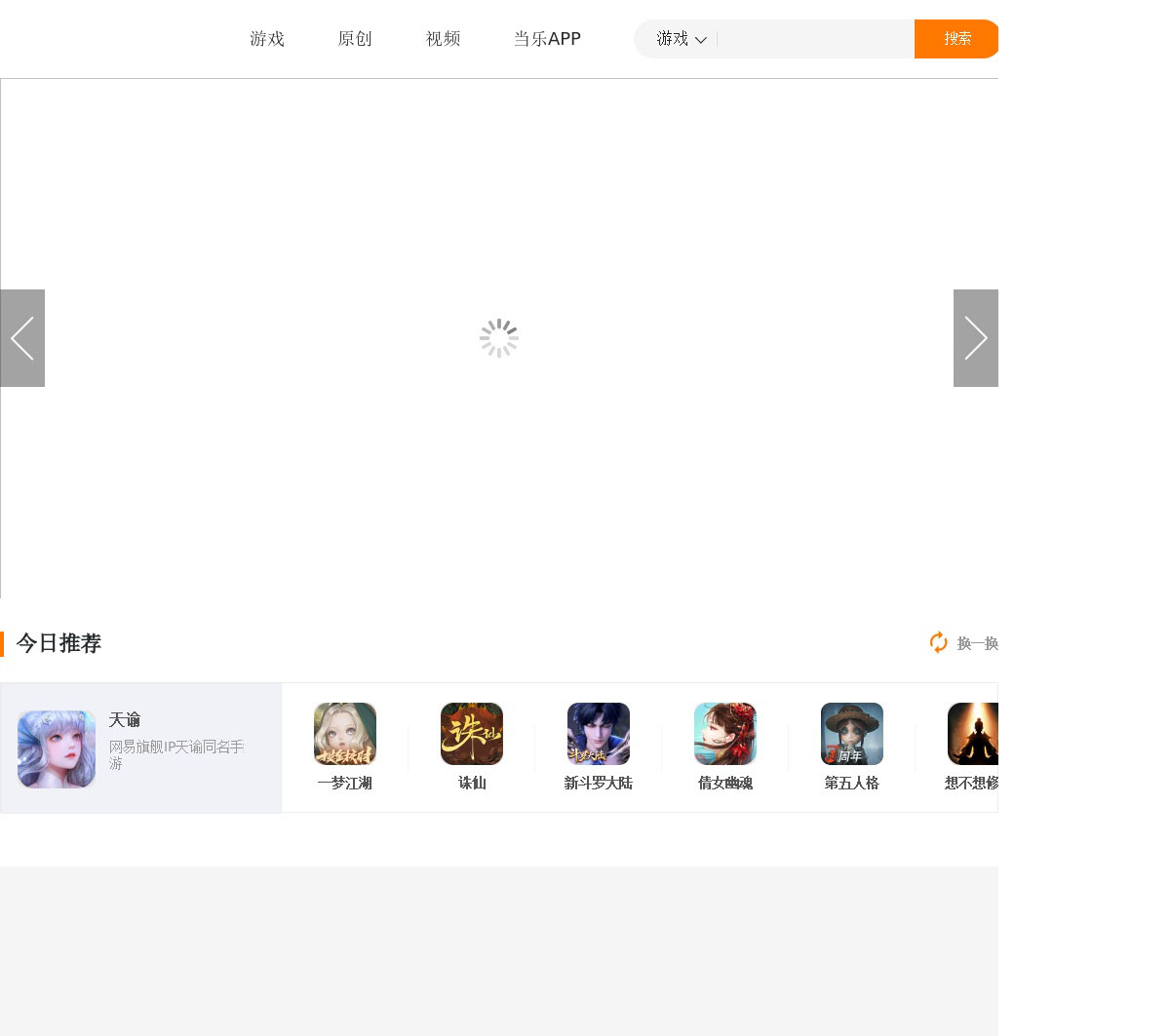
Task: Click the loading spinner in the banner
Action: pos(499,338)
